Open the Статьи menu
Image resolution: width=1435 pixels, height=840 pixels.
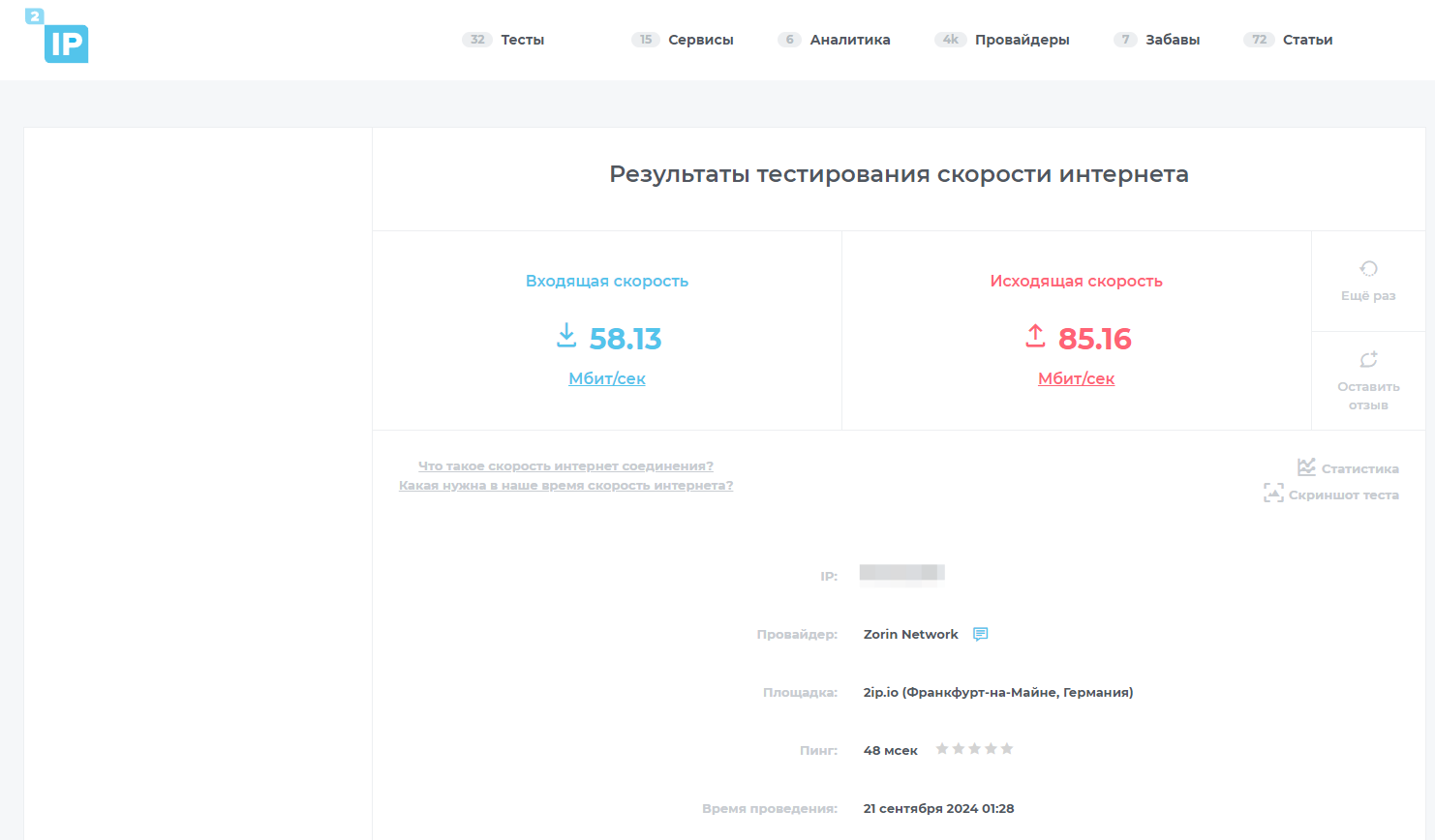(1308, 40)
